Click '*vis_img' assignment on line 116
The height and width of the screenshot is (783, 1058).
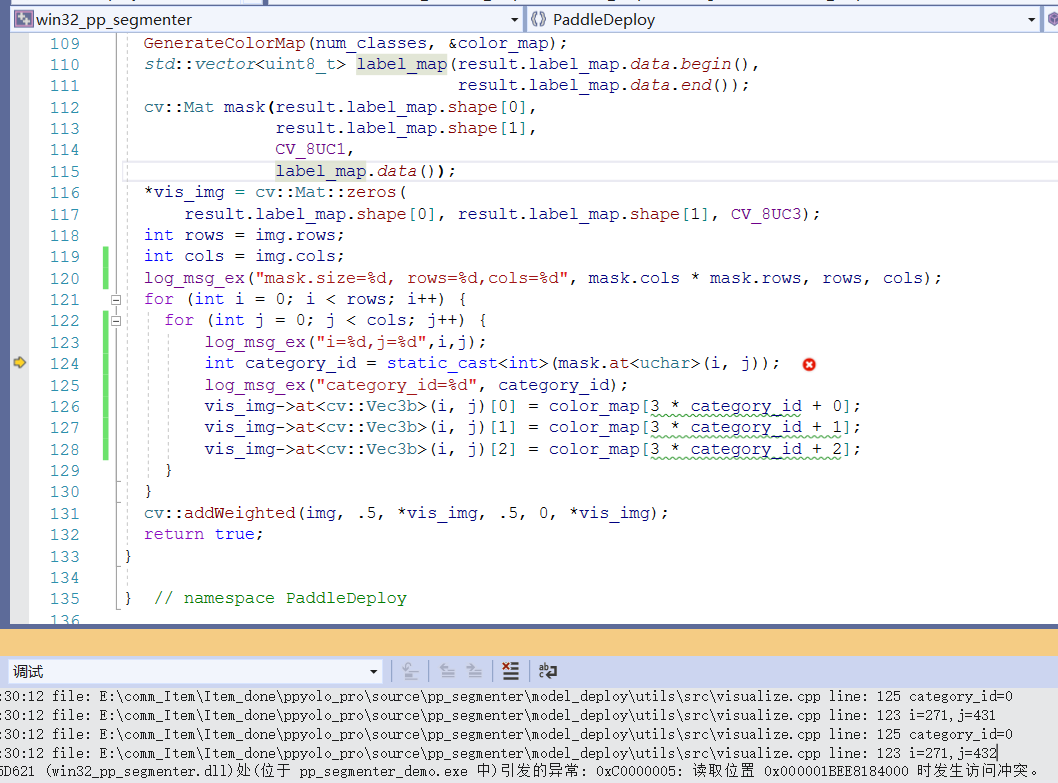184,192
